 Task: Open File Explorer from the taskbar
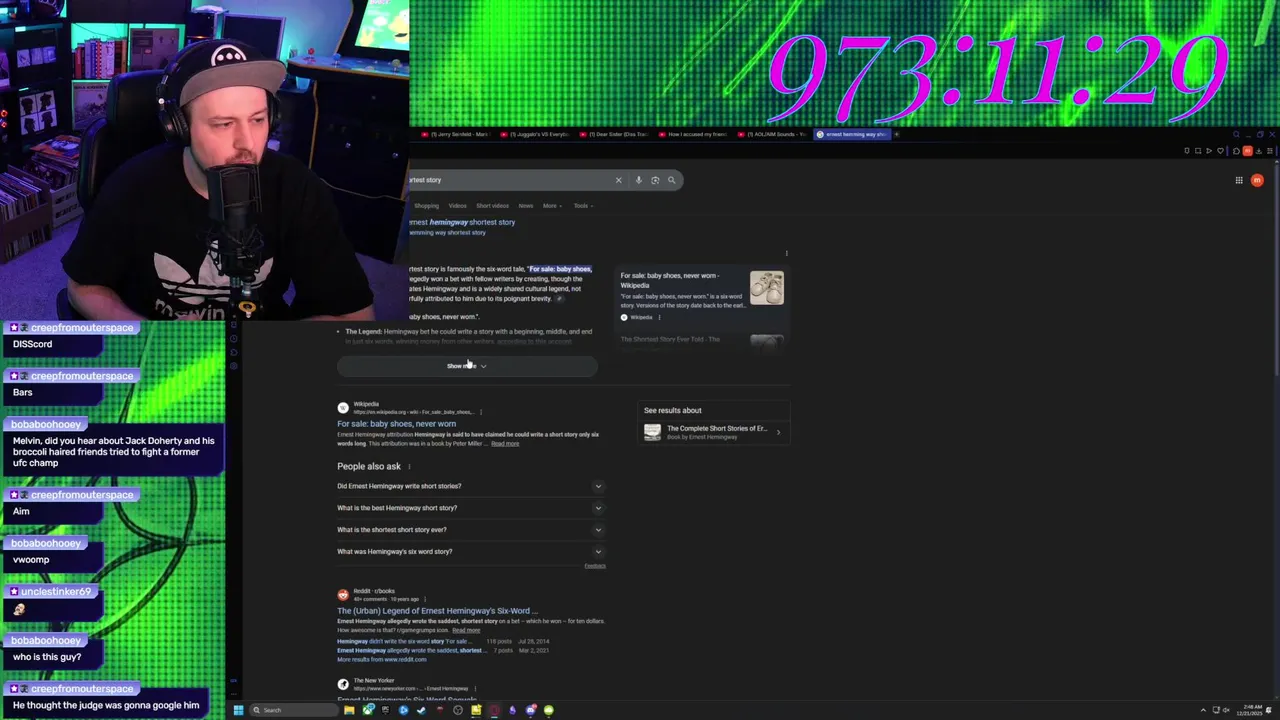[349, 710]
